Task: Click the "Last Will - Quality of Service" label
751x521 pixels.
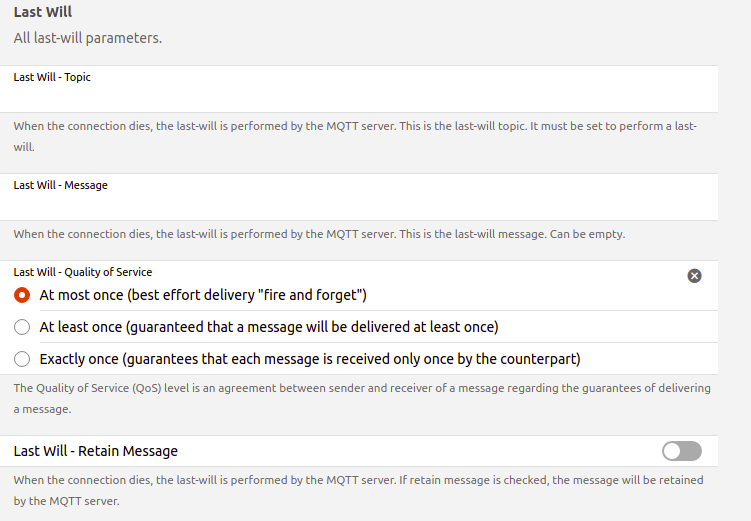Action: coord(83,272)
